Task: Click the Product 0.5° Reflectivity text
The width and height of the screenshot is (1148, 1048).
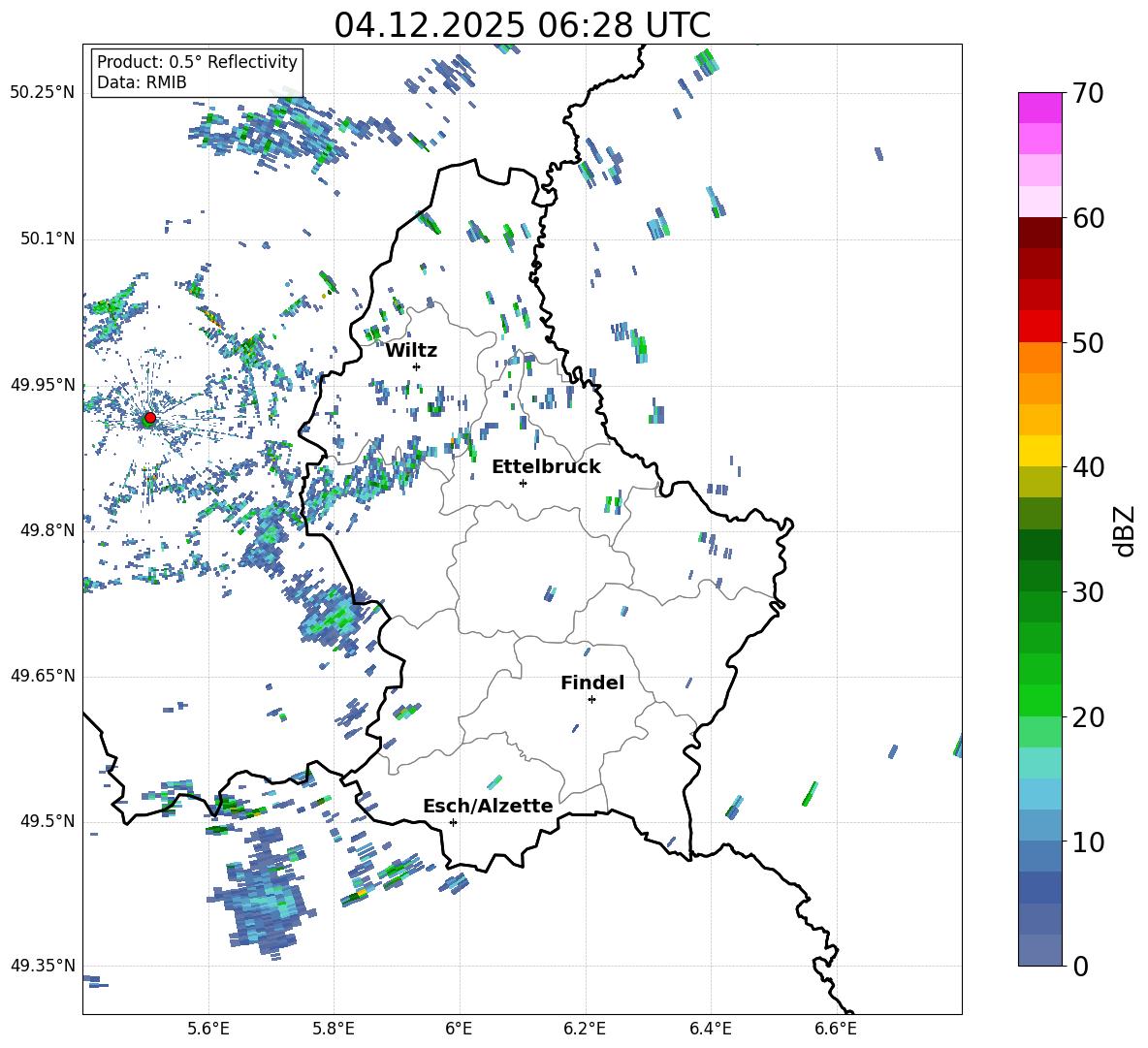Action: 197,62
